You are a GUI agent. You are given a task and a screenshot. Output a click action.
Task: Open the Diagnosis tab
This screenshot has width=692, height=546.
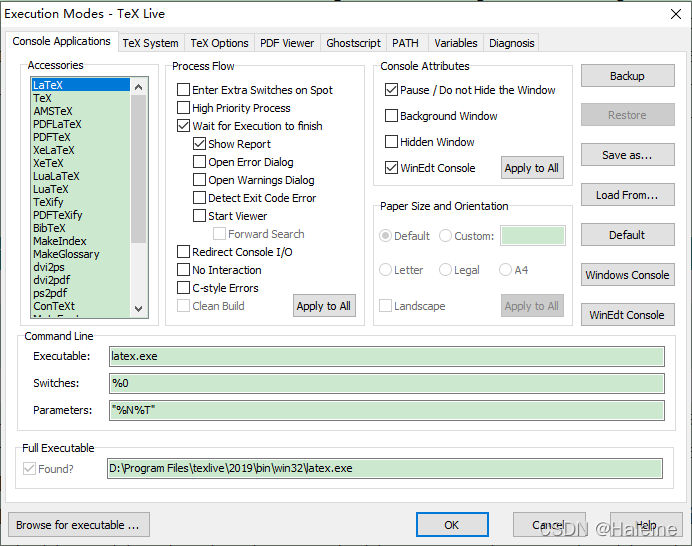(x=511, y=43)
